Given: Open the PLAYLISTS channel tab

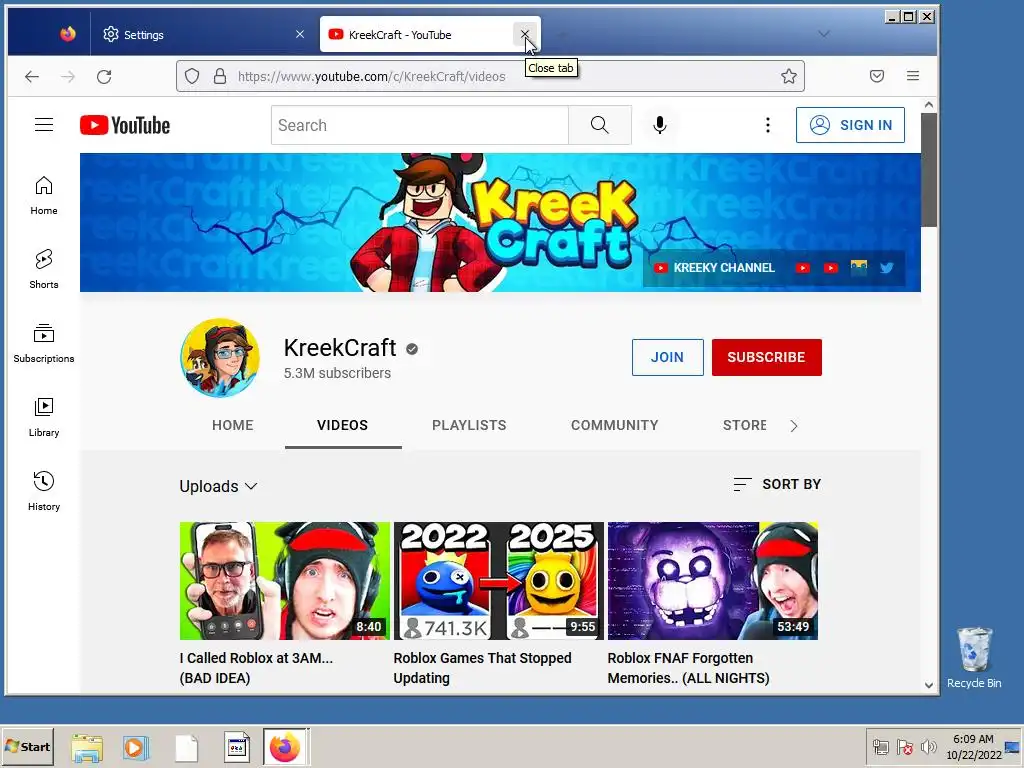Looking at the screenshot, I should tap(469, 425).
